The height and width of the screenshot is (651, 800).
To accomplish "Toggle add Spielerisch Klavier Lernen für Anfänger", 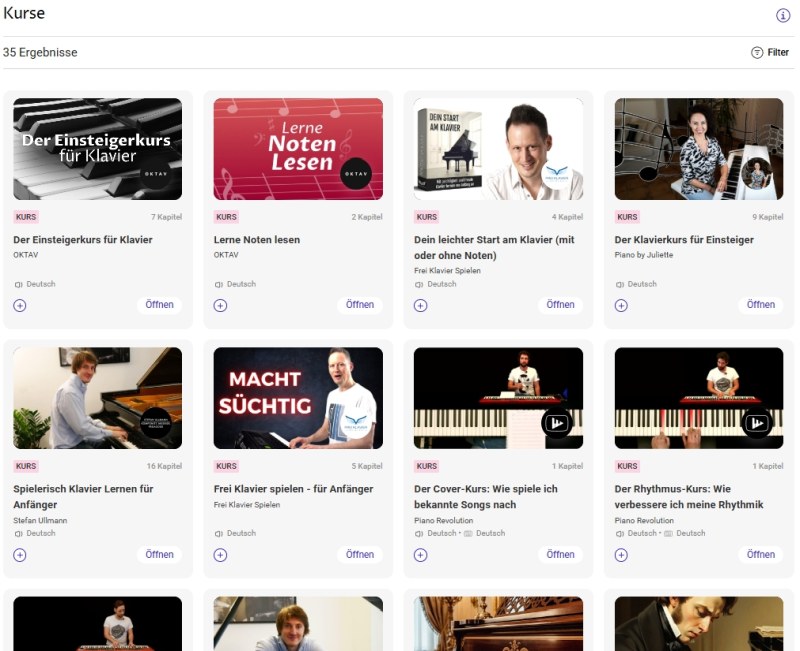I will (21, 554).
